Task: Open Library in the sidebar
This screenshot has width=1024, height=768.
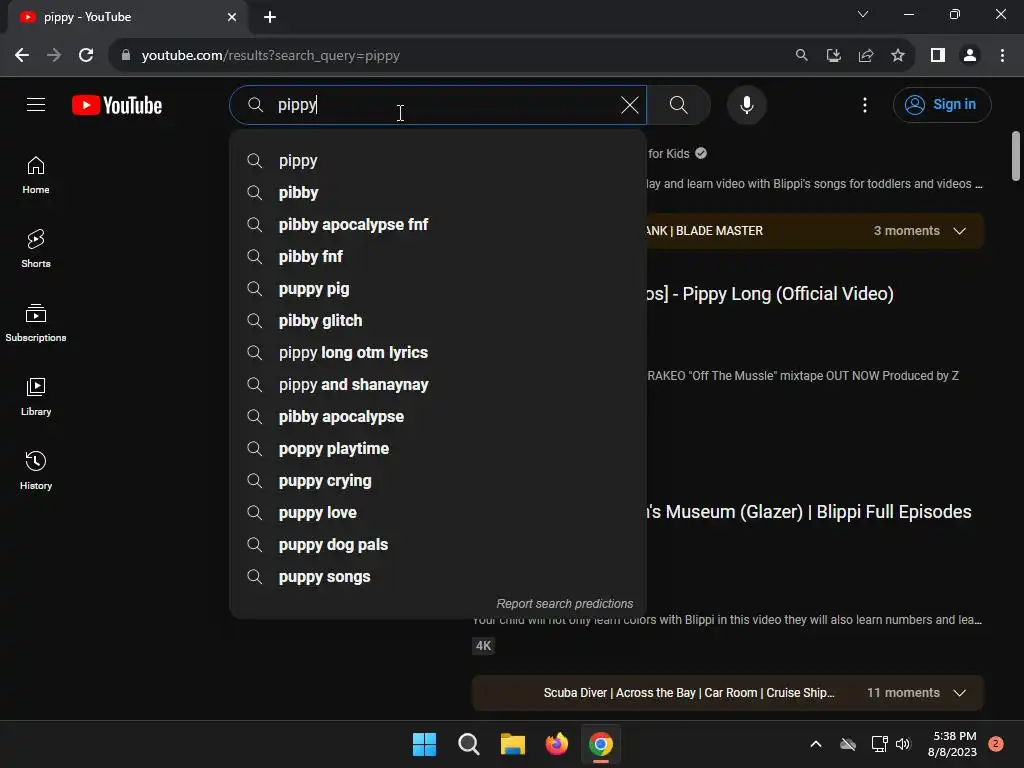Action: pos(36,396)
